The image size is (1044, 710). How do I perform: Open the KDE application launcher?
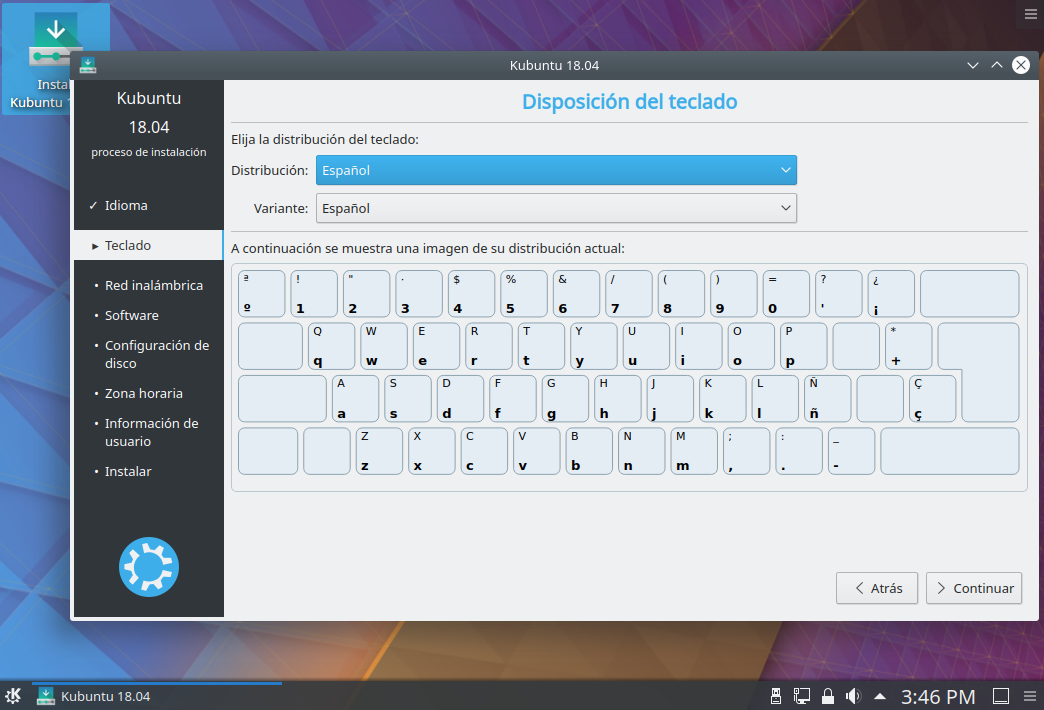tap(13, 696)
